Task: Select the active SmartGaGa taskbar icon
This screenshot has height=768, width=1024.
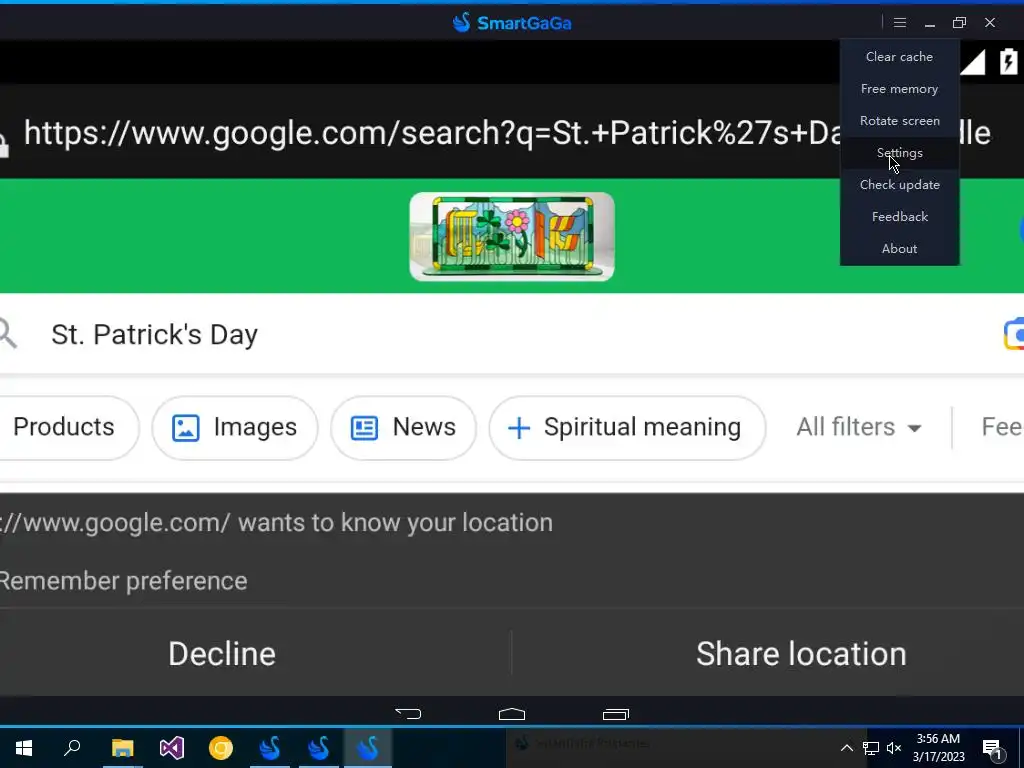Action: (368, 748)
